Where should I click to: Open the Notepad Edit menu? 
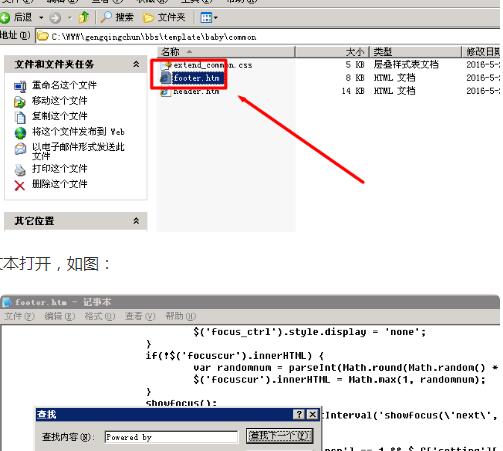pyautogui.click(x=59, y=316)
